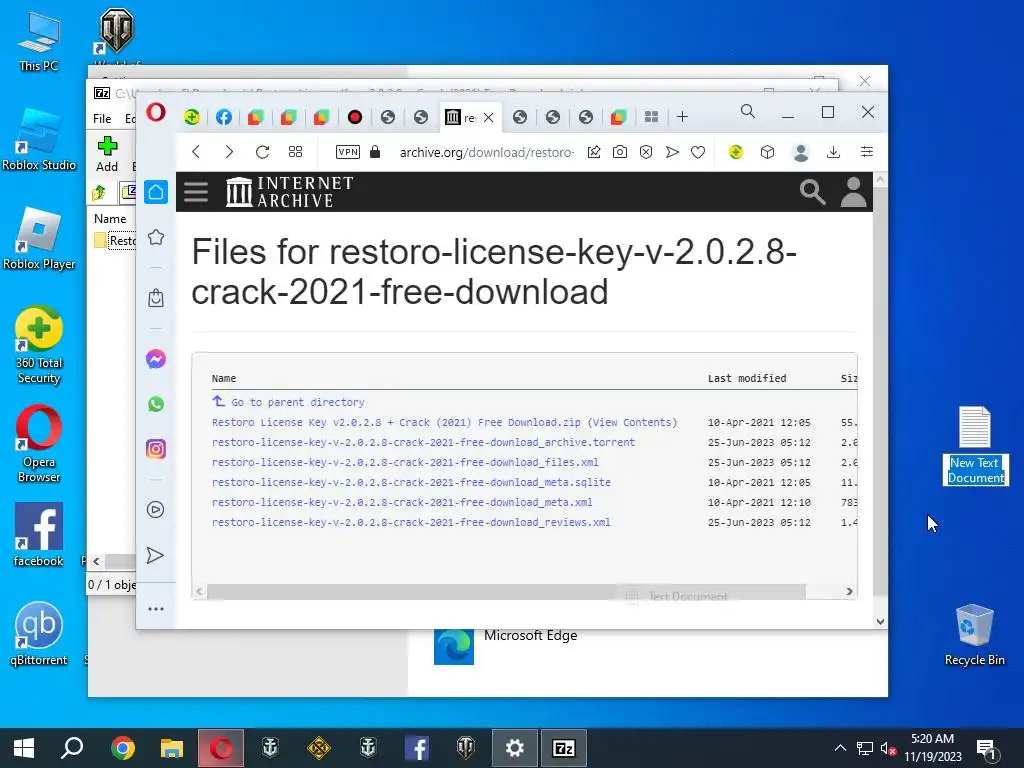Switch to the red record-dot tab
Viewport: 1024px width, 768px height.
click(x=355, y=117)
